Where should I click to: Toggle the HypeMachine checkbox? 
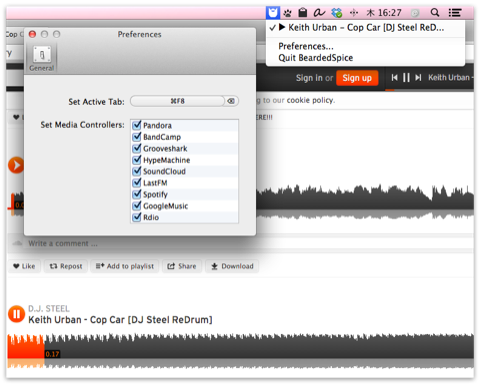pyautogui.click(x=137, y=160)
